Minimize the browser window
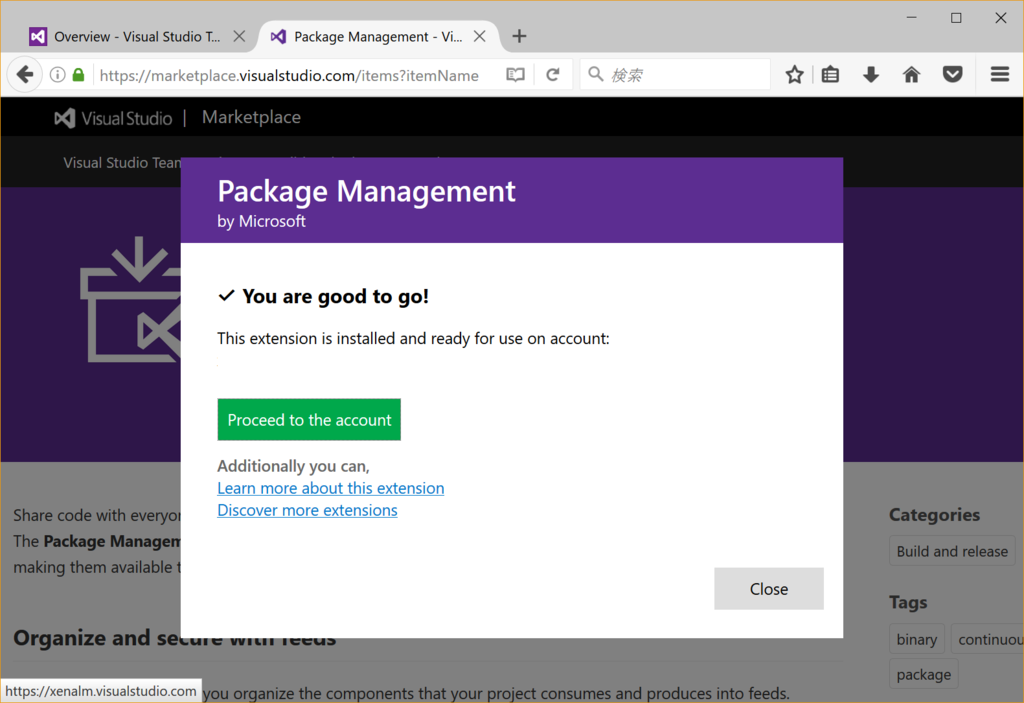Image resolution: width=1024 pixels, height=703 pixels. pos(912,18)
